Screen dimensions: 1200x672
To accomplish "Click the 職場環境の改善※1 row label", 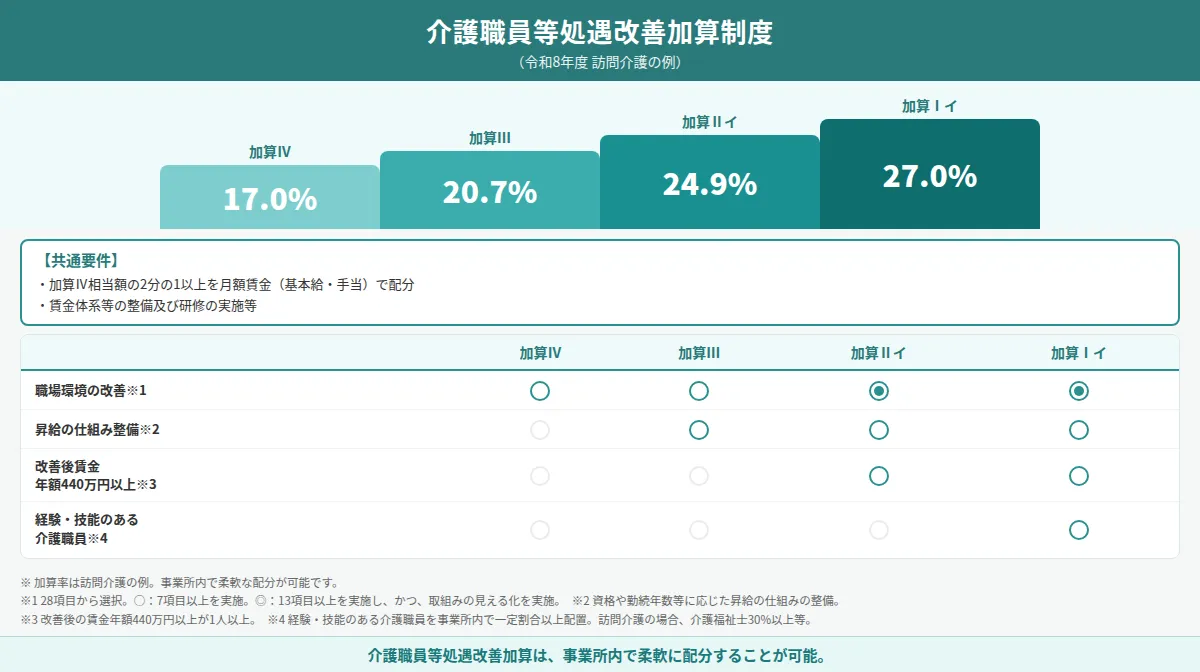I will point(90,391).
